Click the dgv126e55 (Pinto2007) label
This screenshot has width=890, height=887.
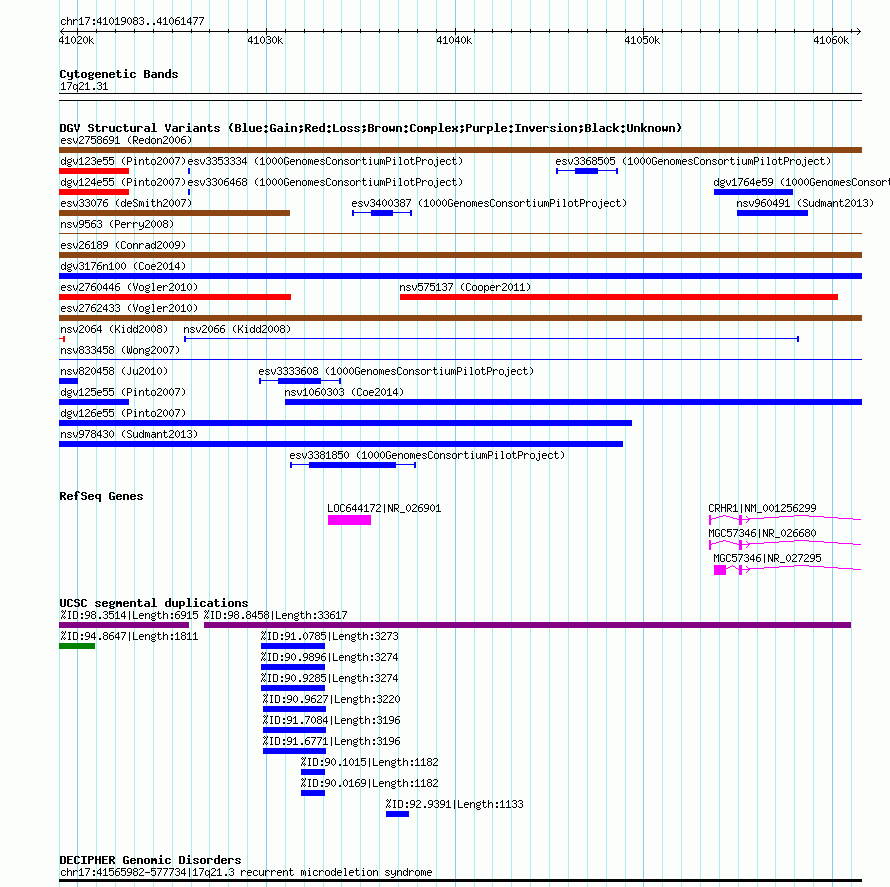coord(123,413)
